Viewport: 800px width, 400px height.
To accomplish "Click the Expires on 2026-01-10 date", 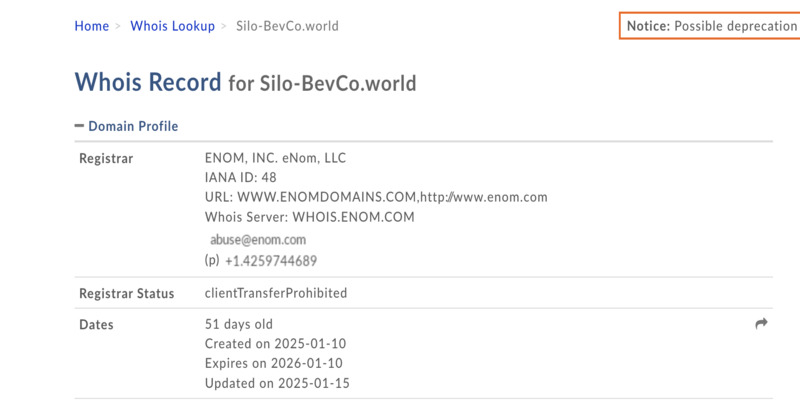I will [273, 364].
